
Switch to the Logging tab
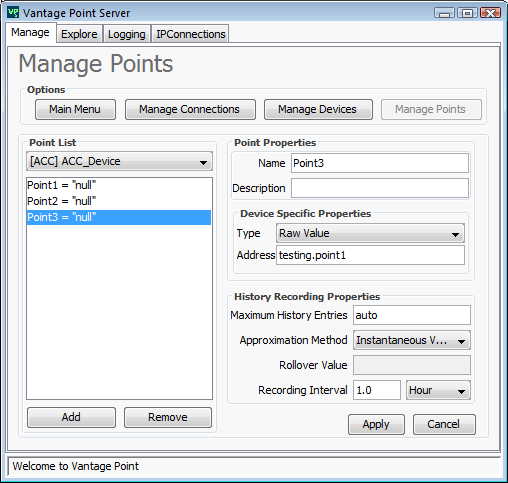click(126, 34)
